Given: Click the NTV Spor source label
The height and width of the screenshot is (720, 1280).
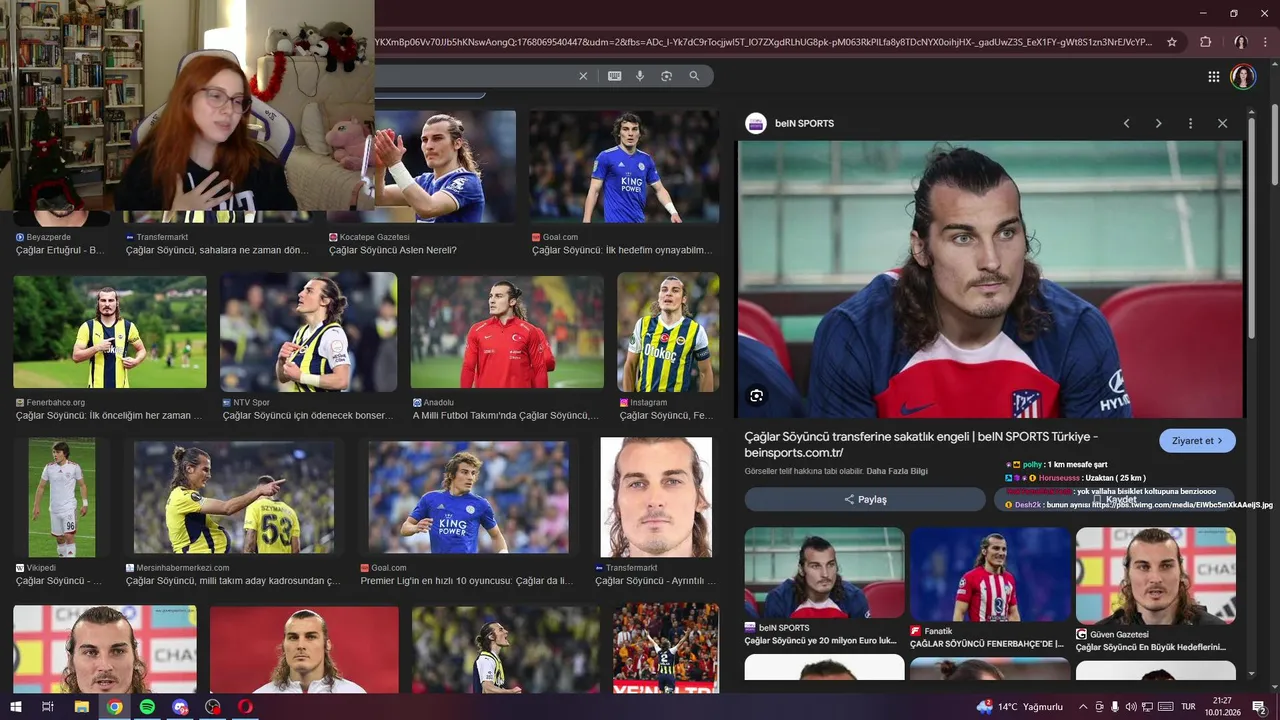Looking at the screenshot, I should tap(252, 403).
